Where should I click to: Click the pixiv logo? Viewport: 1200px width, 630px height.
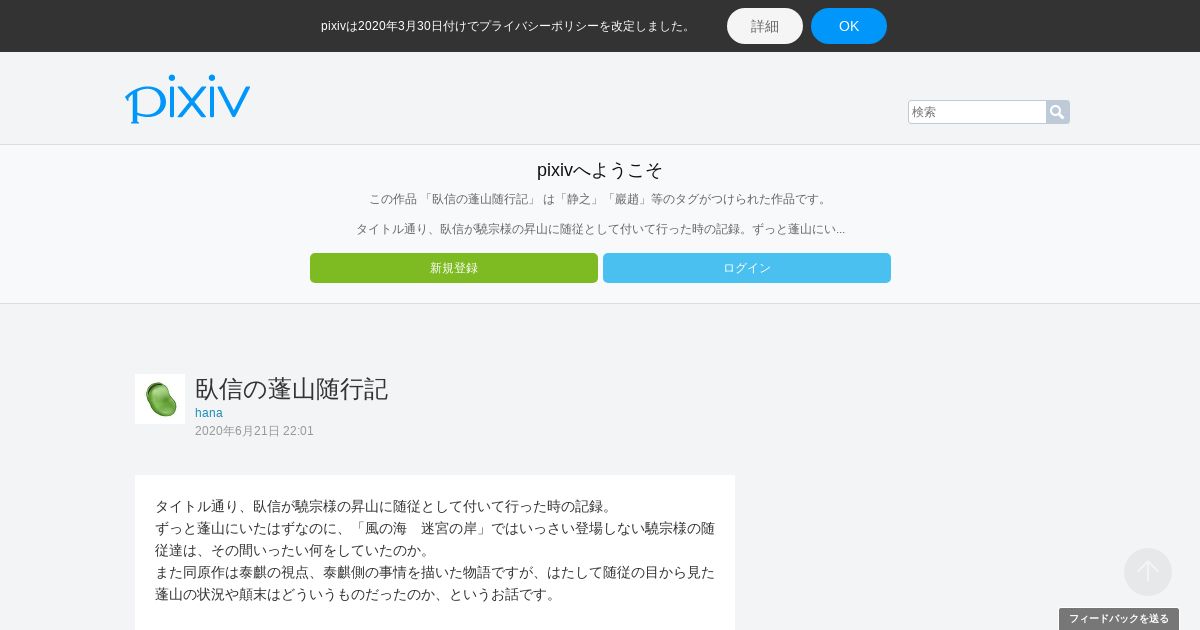187,99
